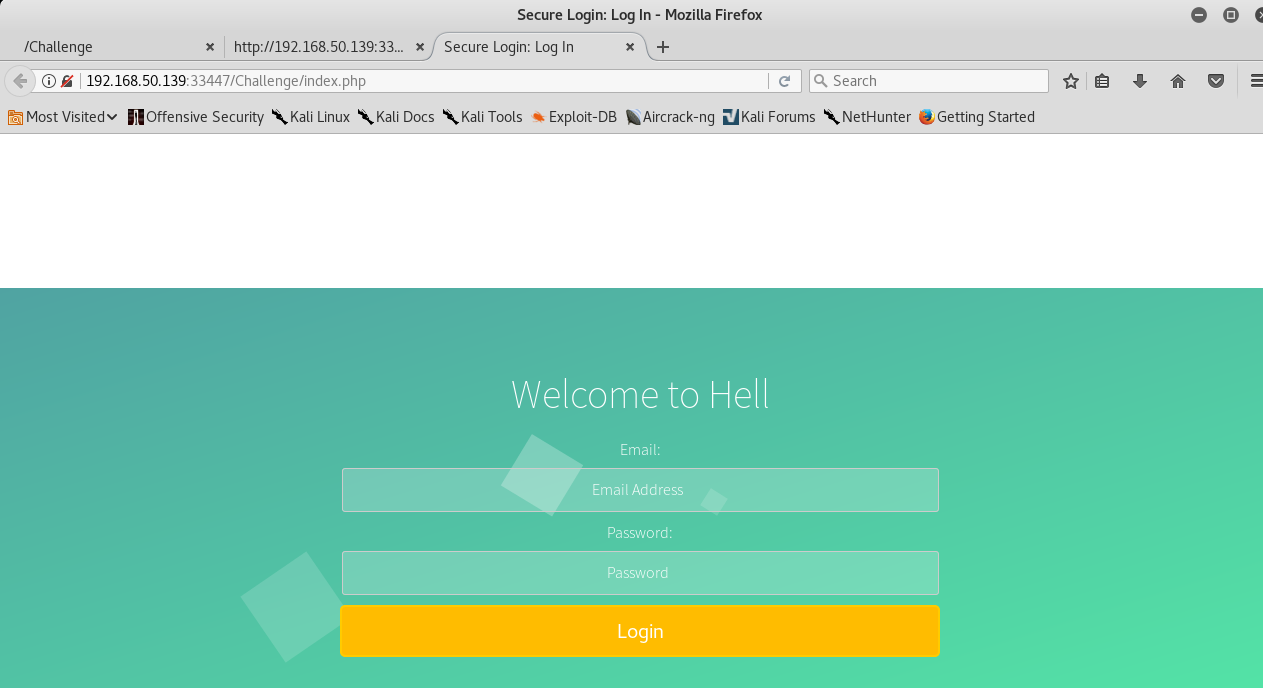This screenshot has width=1263, height=696.
Task: Click the insecure connection padlock icon
Action: tap(67, 81)
